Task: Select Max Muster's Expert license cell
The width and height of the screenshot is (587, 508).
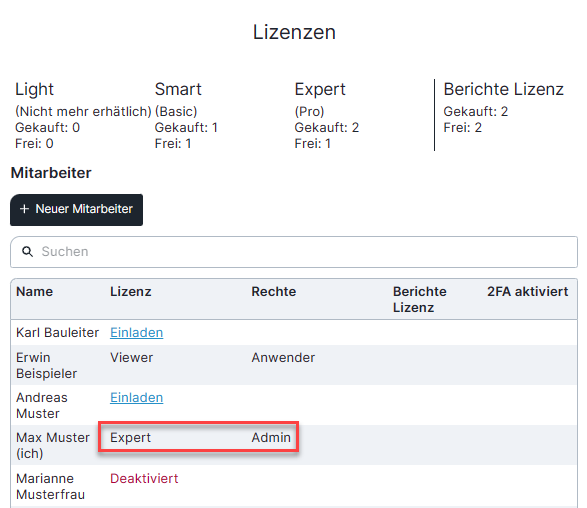Action: (x=130, y=438)
